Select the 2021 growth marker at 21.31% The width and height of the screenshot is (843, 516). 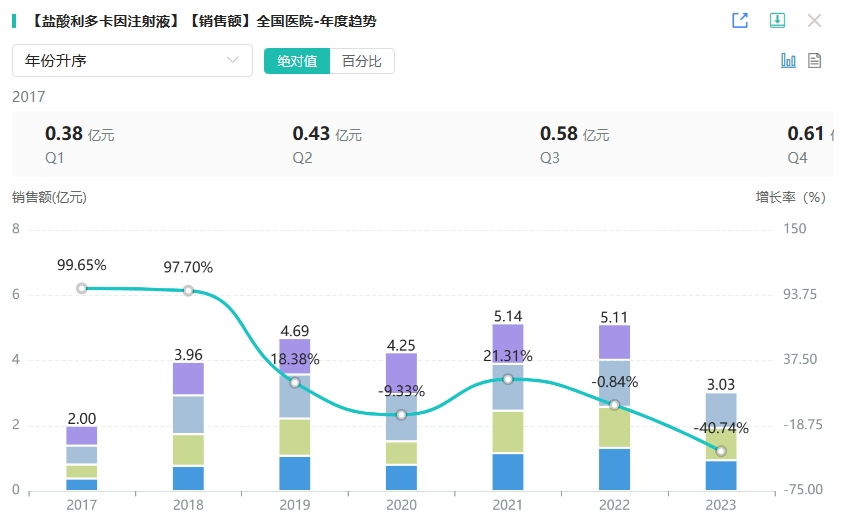508,379
